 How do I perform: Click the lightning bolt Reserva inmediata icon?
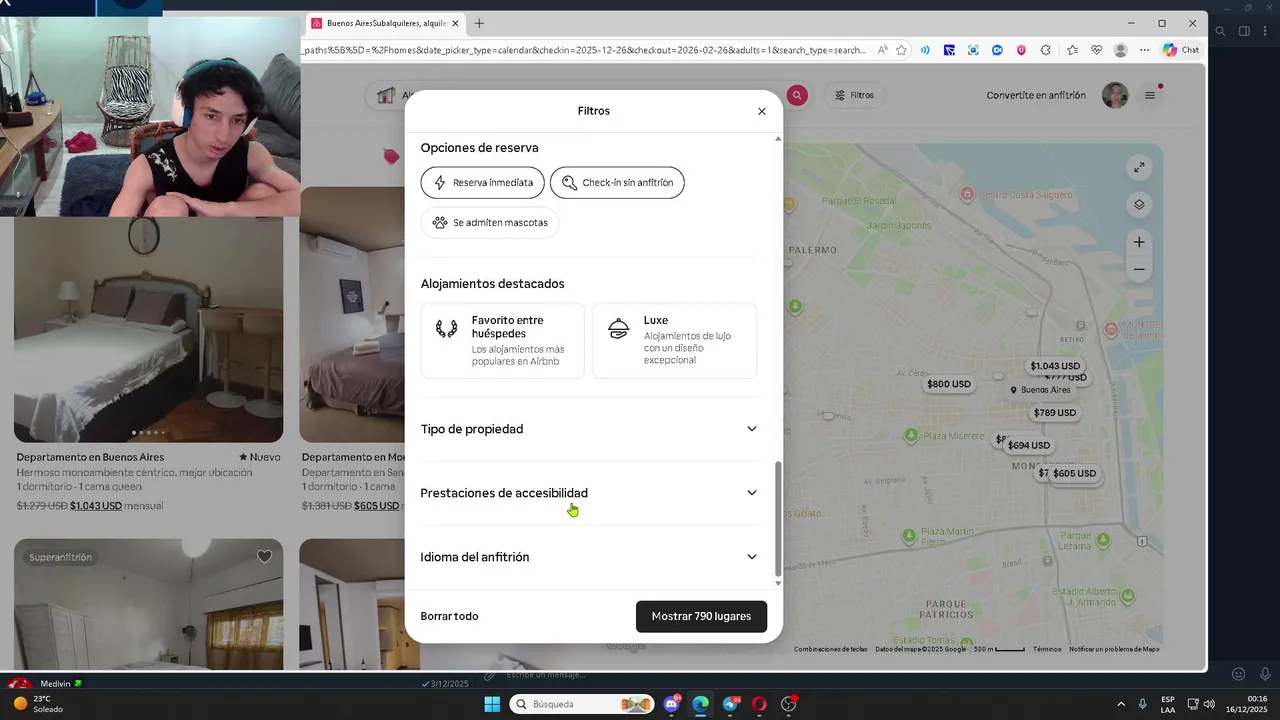[x=440, y=183]
